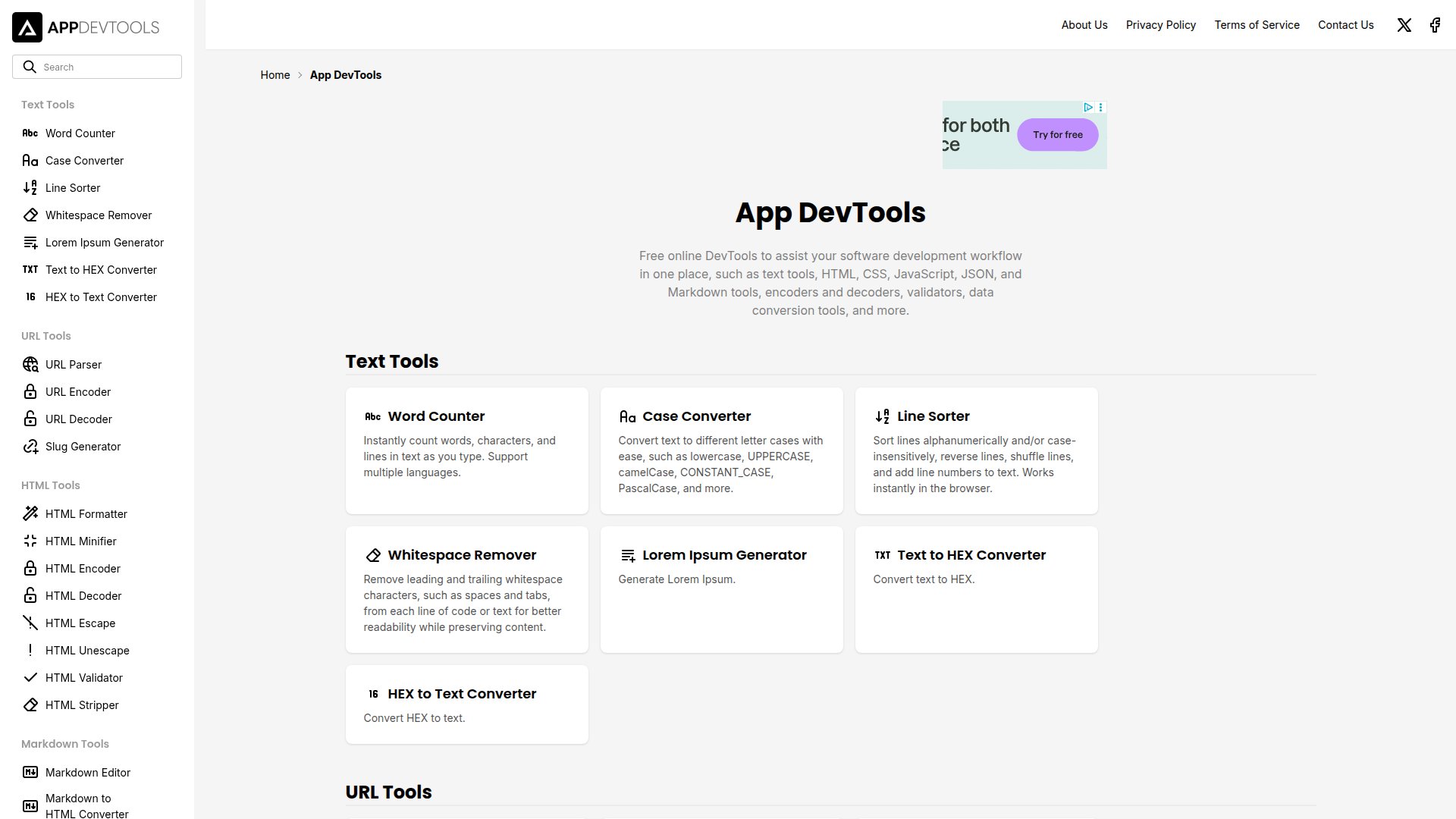This screenshot has height=819, width=1456.
Task: Open the Privacy Policy page
Action: (x=1161, y=25)
